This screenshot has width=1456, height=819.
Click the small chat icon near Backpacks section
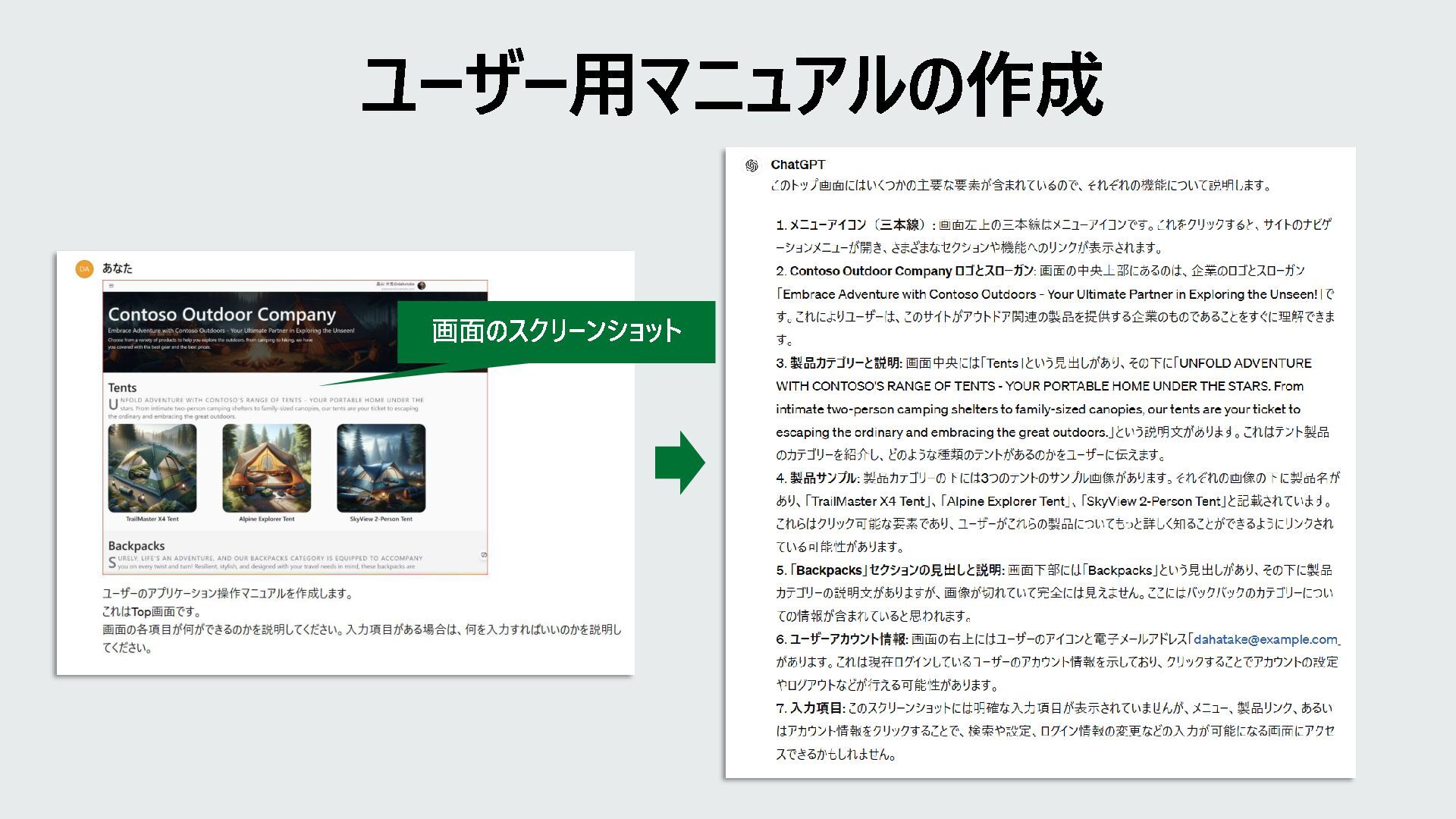point(483,556)
